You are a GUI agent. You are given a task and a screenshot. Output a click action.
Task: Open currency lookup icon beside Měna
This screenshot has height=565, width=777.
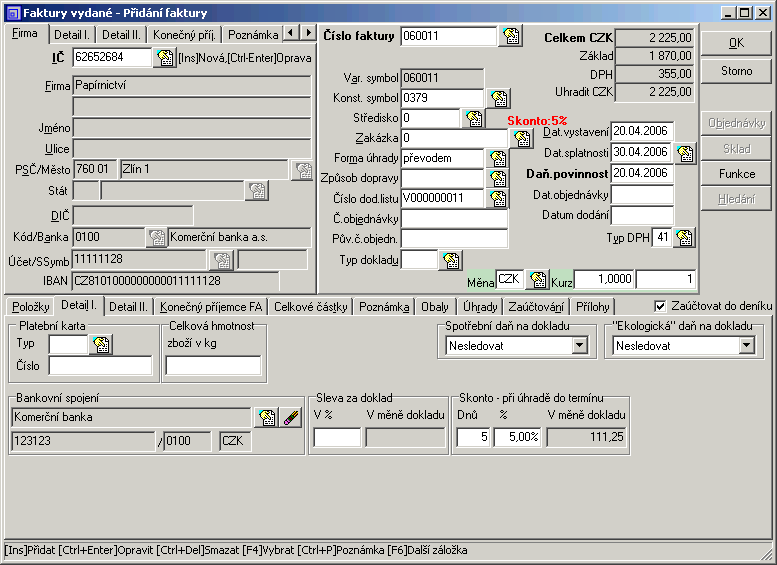pyautogui.click(x=538, y=280)
